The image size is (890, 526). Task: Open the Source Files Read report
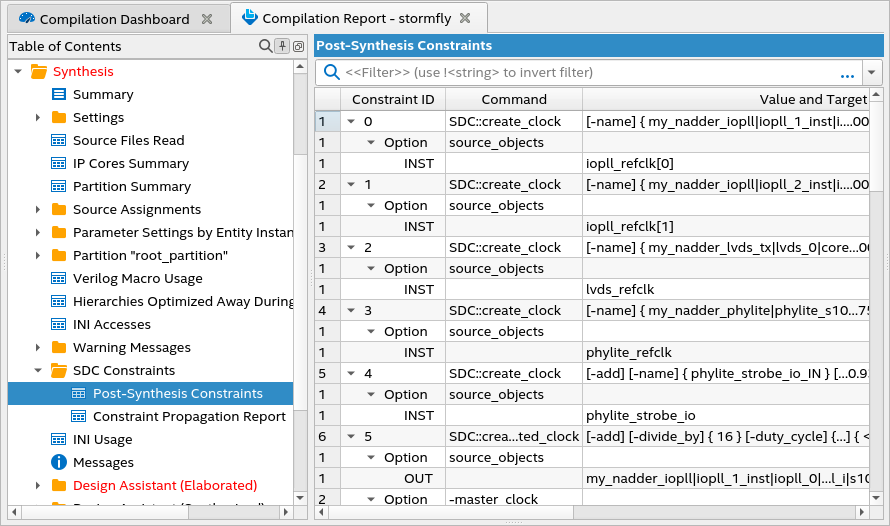tap(128, 141)
